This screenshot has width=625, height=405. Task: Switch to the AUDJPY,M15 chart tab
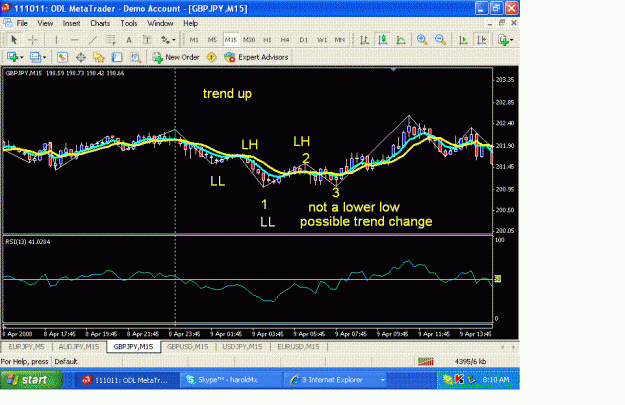pos(79,347)
